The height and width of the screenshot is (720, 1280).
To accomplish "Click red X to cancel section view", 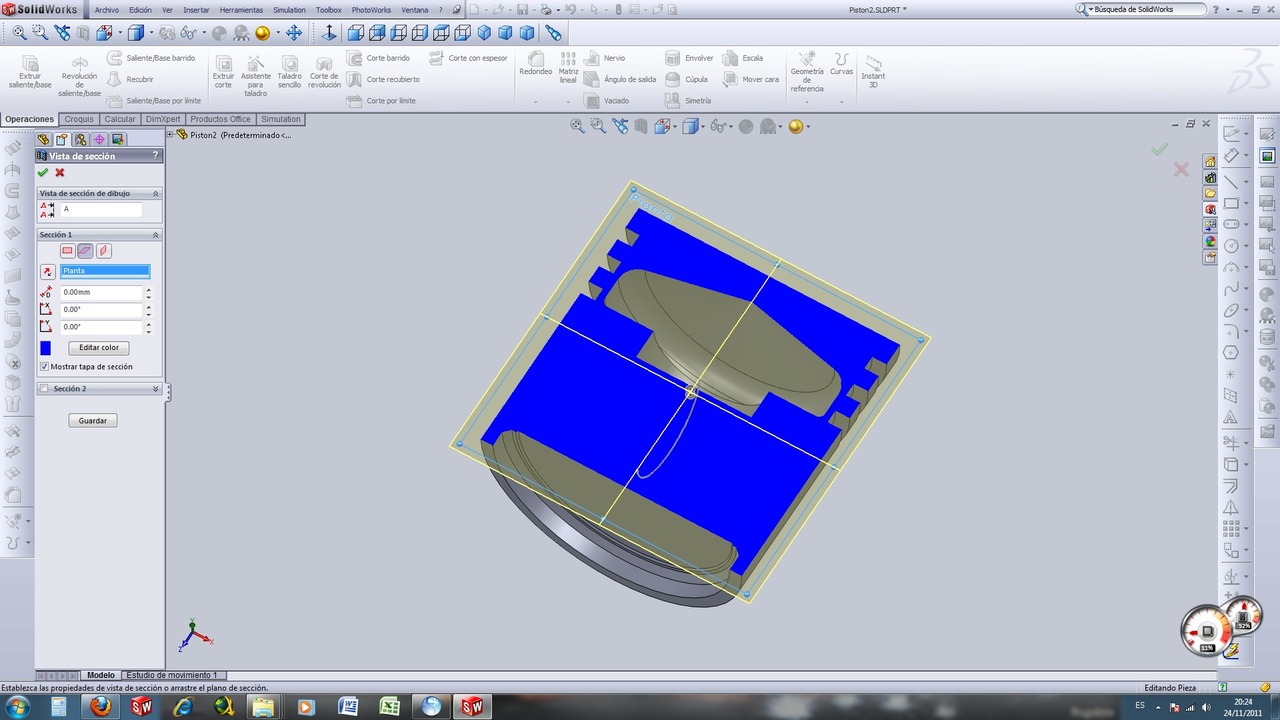I will pyautogui.click(x=60, y=173).
